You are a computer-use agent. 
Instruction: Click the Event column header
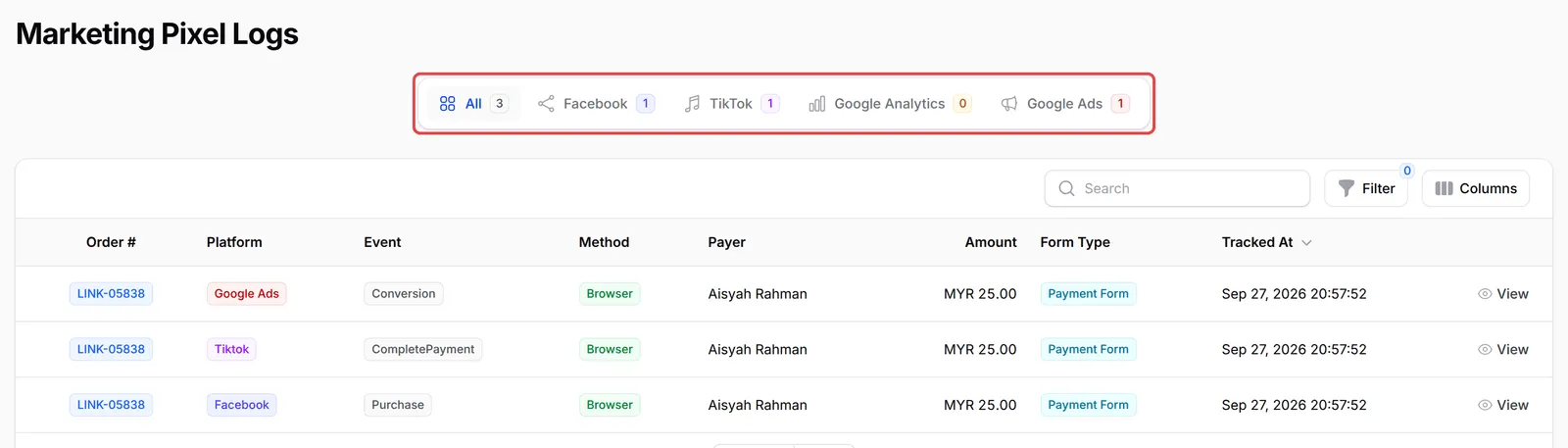[382, 242]
